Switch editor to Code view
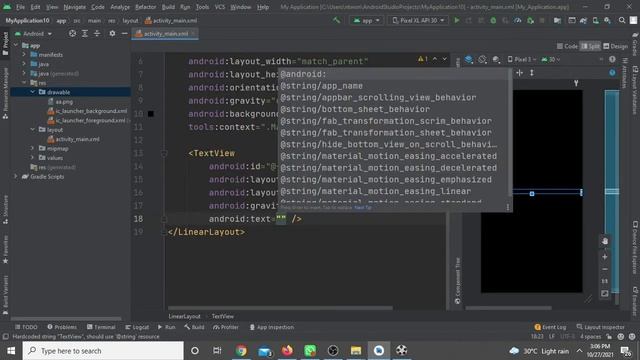 567,46
